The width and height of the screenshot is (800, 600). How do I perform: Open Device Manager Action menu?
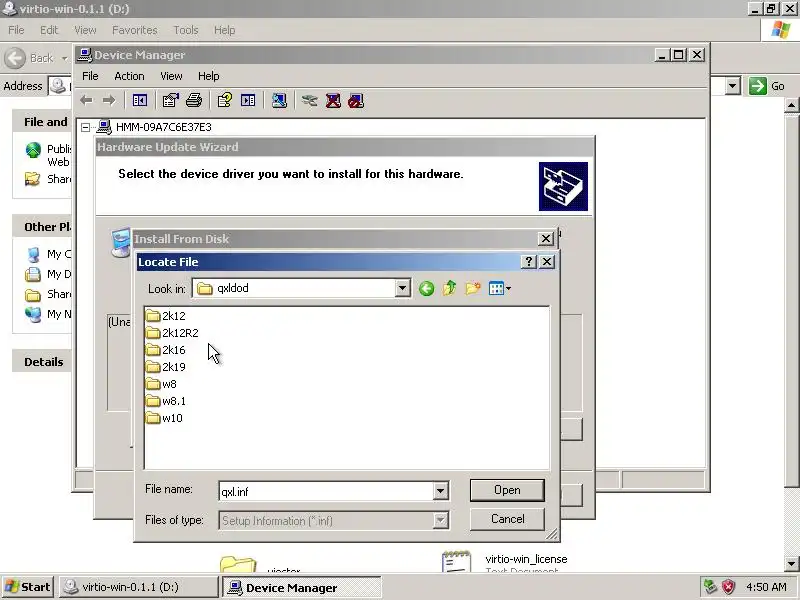[x=129, y=76]
